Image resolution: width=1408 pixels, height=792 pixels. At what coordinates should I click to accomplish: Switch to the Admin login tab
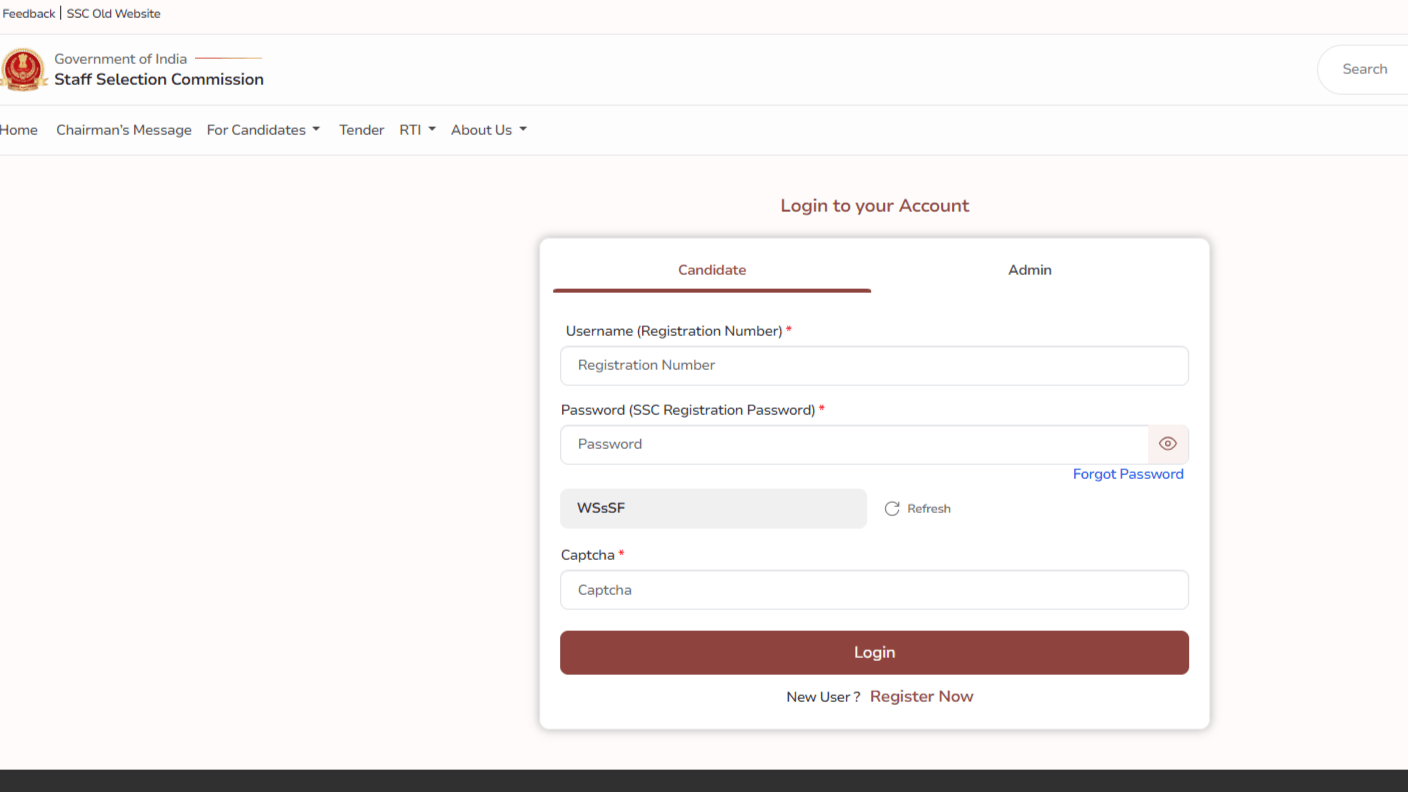pyautogui.click(x=1029, y=270)
